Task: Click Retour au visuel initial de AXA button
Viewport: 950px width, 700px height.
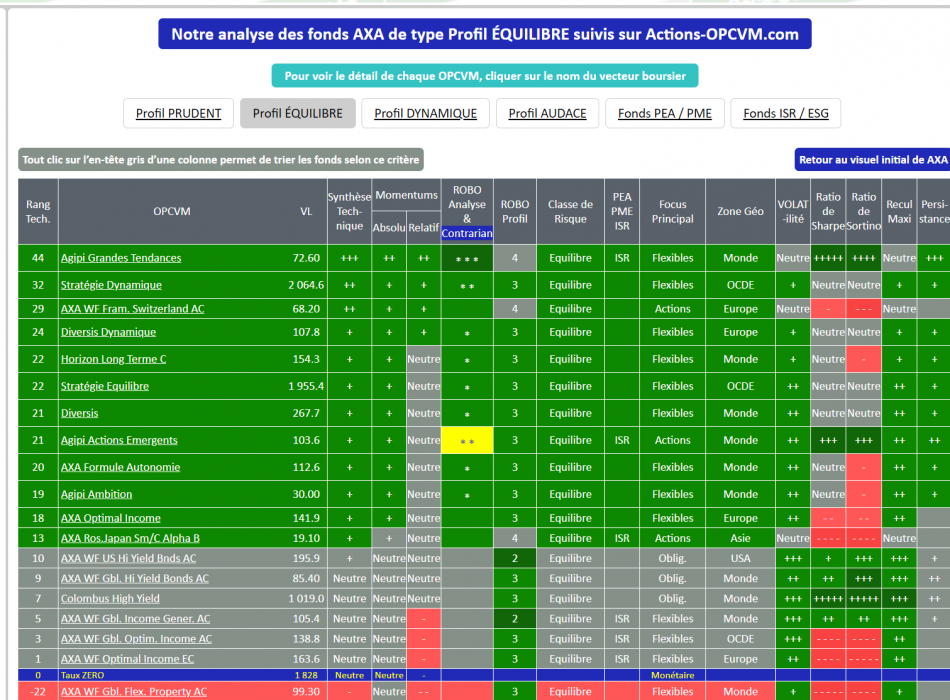Action: tap(872, 160)
